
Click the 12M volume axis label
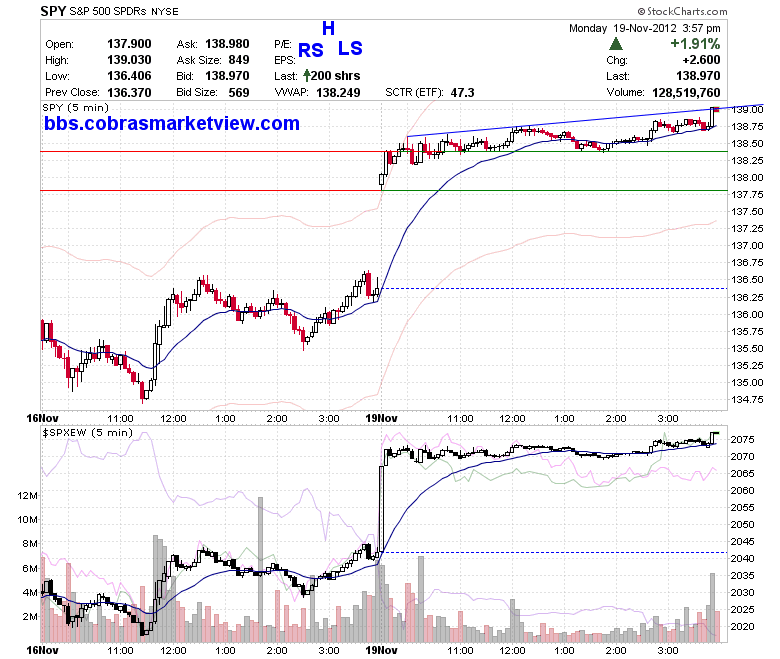[x=27, y=495]
